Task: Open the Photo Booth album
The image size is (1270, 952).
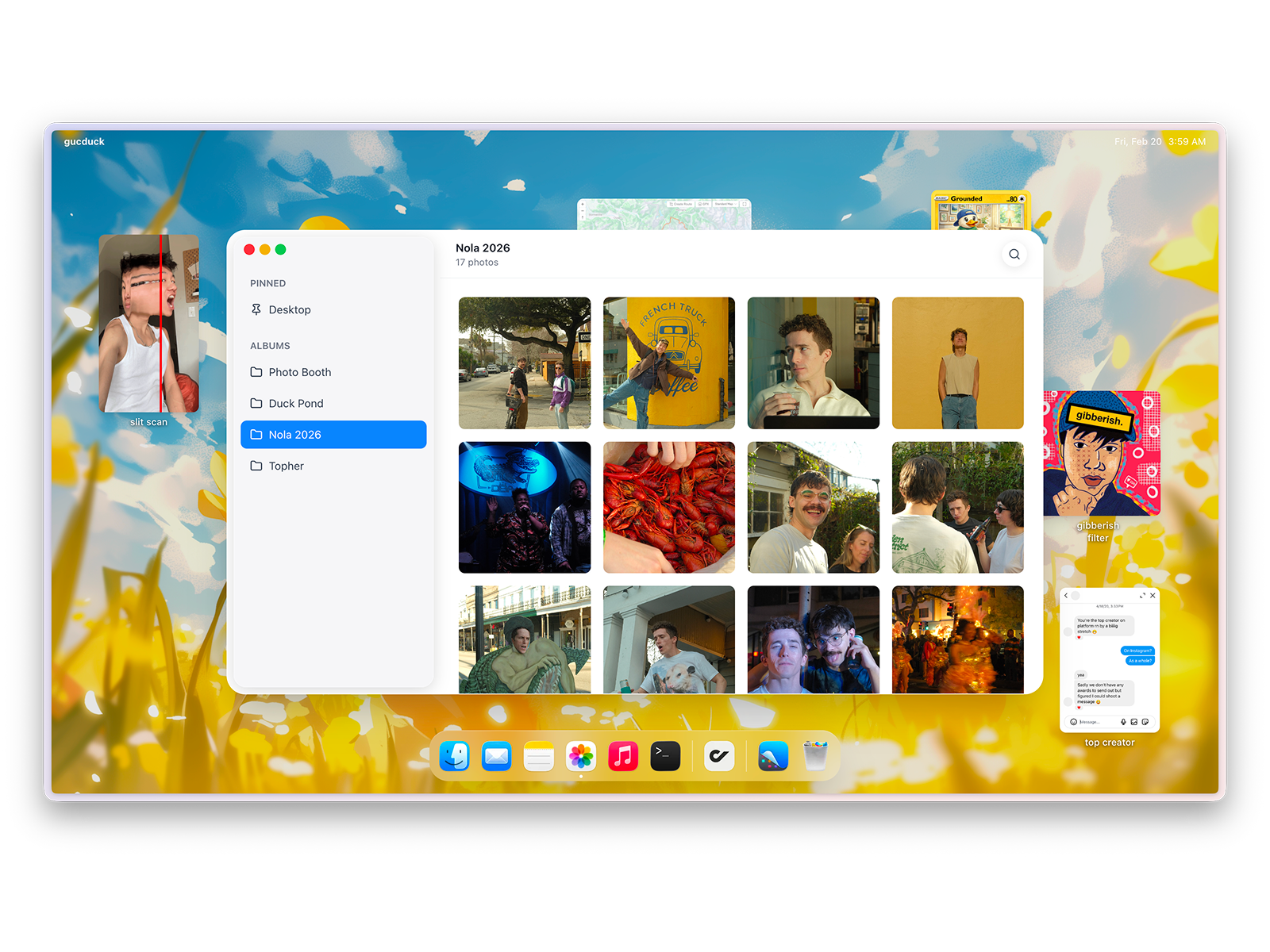Action: (x=299, y=372)
